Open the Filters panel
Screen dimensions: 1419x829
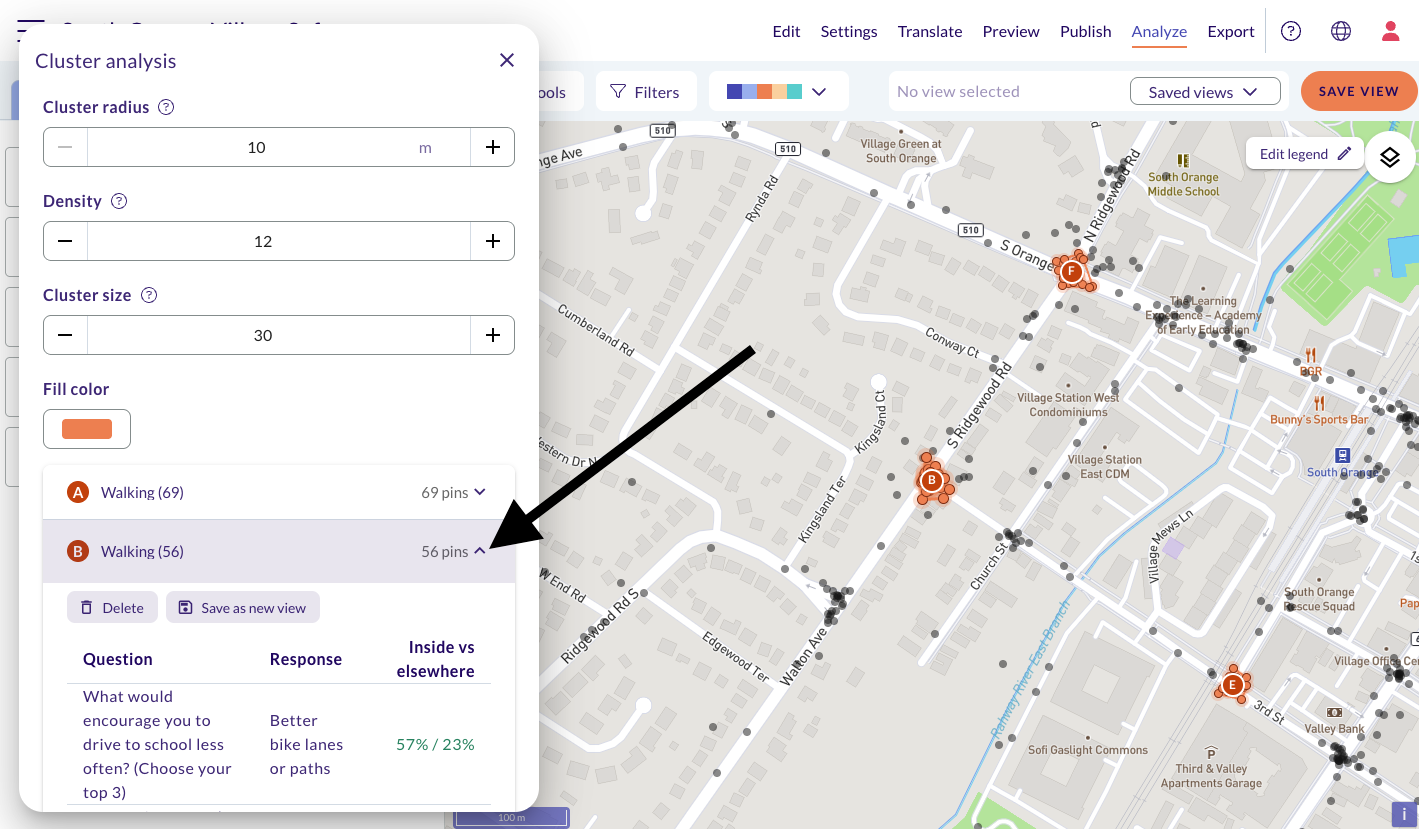645,92
